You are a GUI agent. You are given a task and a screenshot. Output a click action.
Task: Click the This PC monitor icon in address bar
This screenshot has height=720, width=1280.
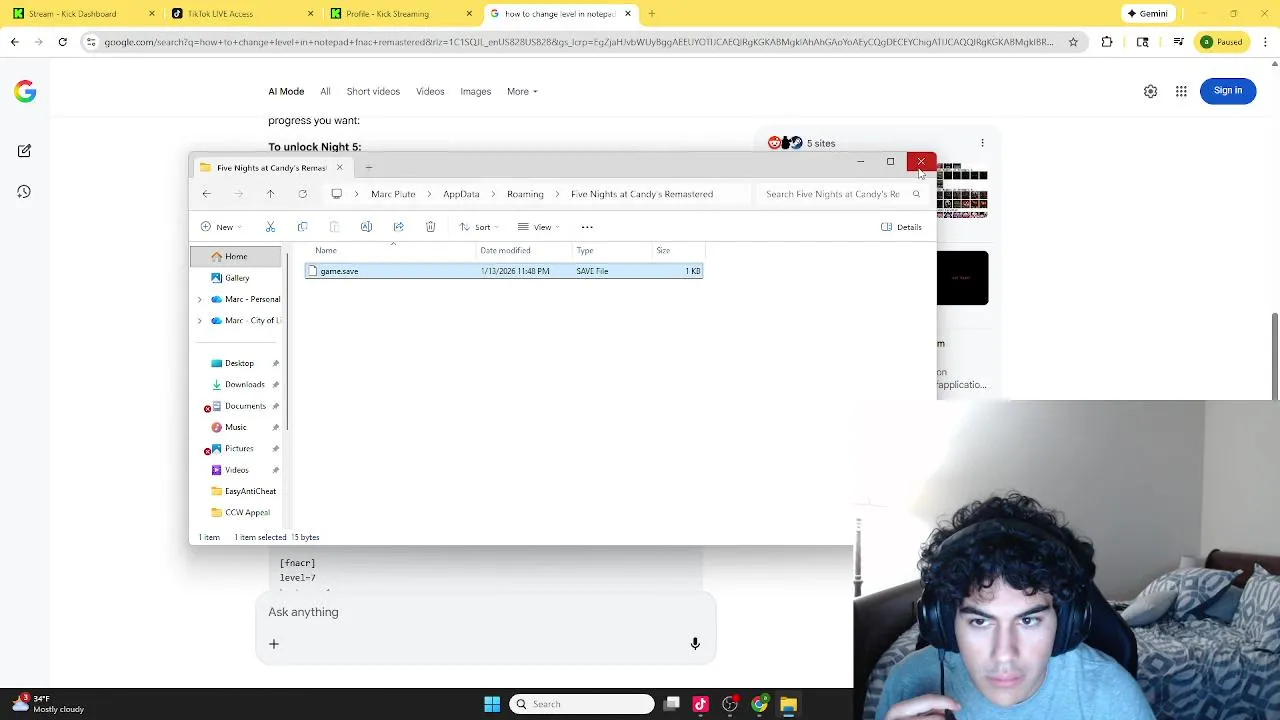coord(337,194)
